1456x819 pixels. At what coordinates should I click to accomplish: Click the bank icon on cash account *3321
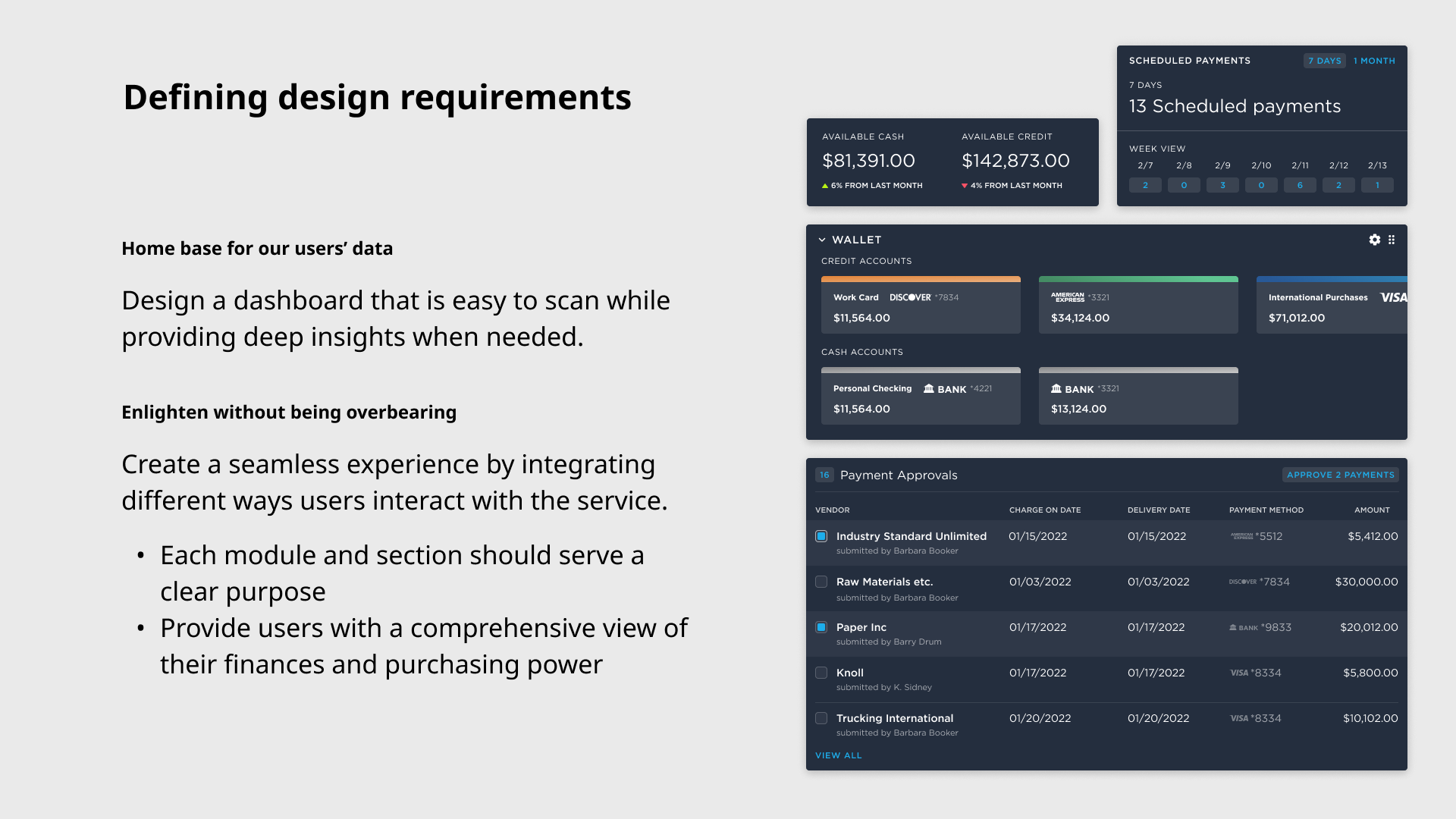point(1056,388)
